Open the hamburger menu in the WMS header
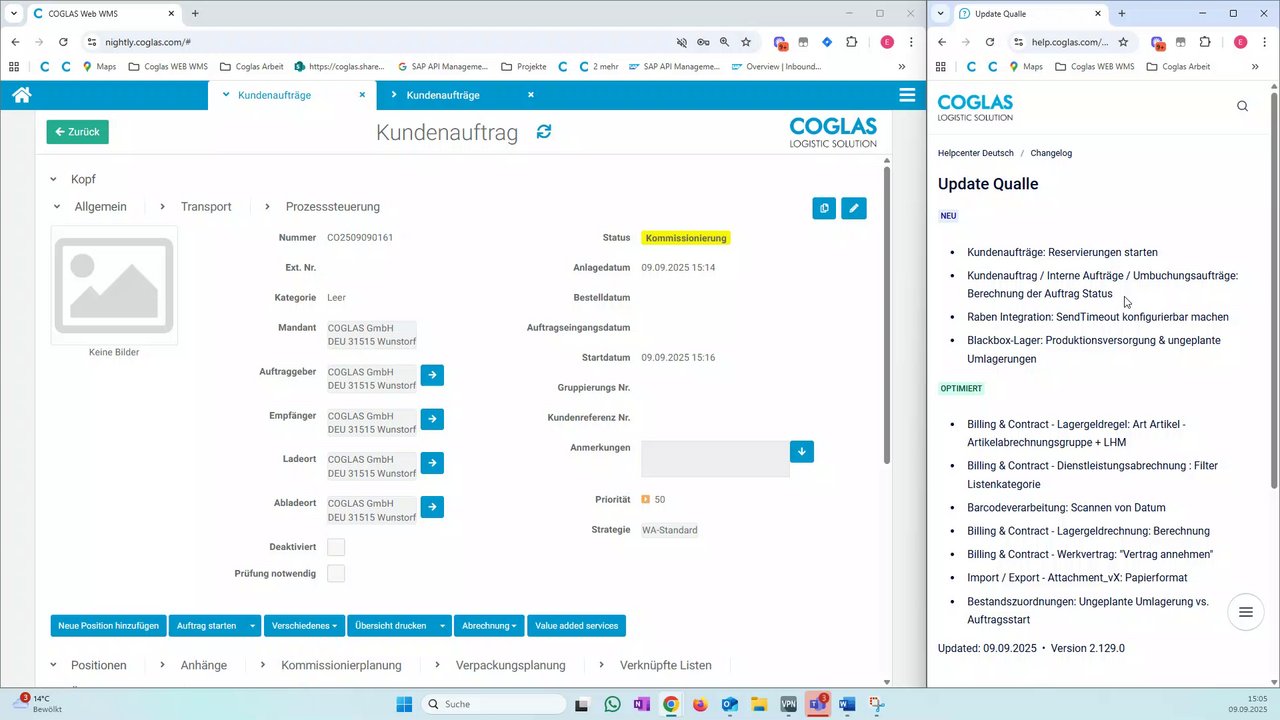 [x=907, y=95]
